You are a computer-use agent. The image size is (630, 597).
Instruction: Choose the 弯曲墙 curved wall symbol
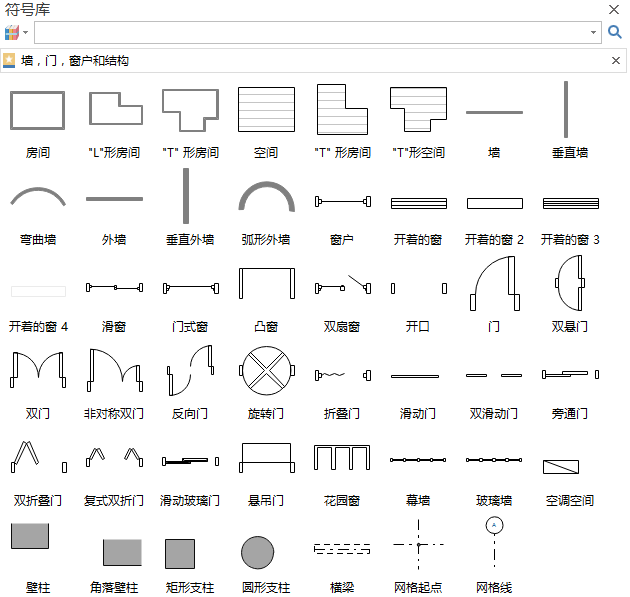point(38,196)
